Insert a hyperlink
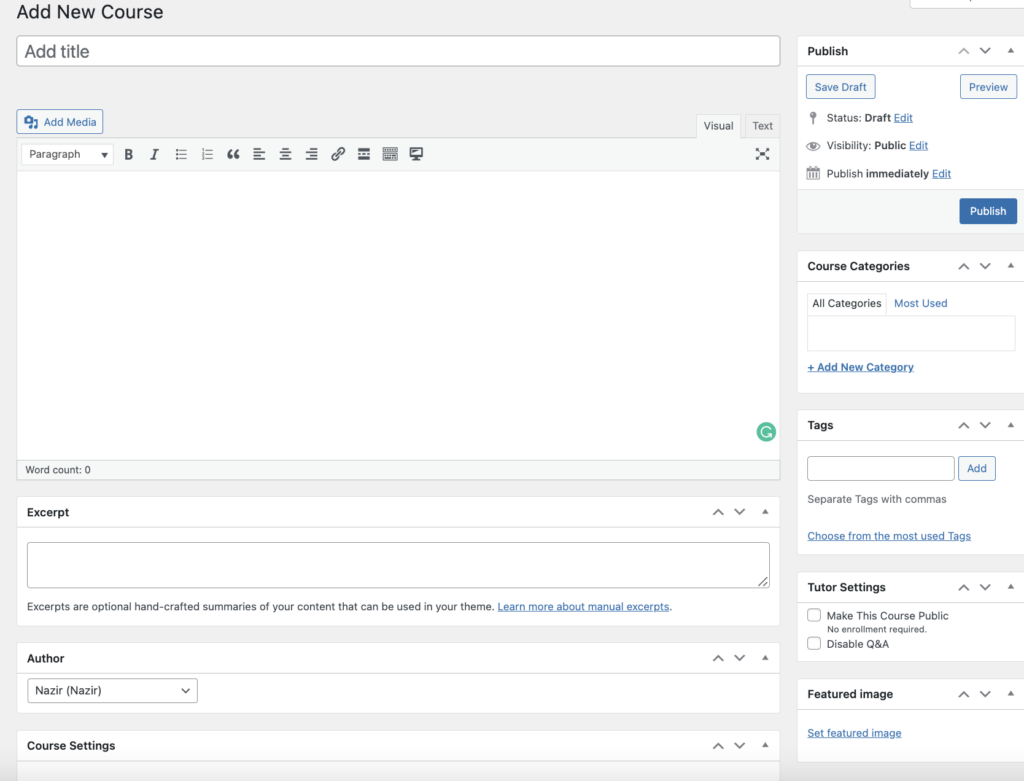Image resolution: width=1024 pixels, height=781 pixels. click(338, 154)
